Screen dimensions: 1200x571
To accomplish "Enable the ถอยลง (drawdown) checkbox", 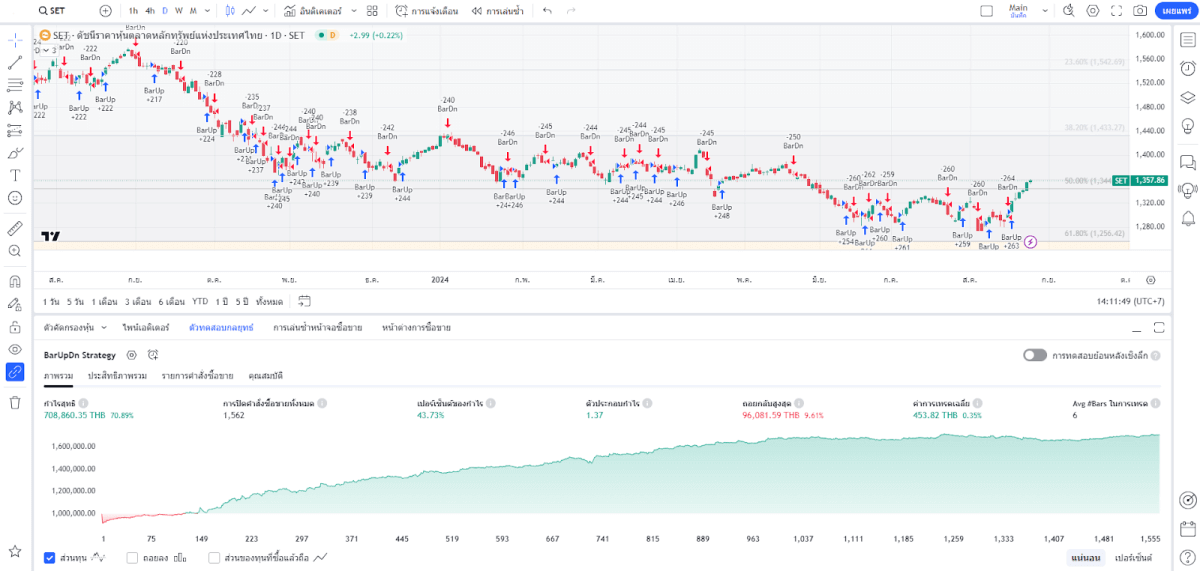I will click(133, 557).
